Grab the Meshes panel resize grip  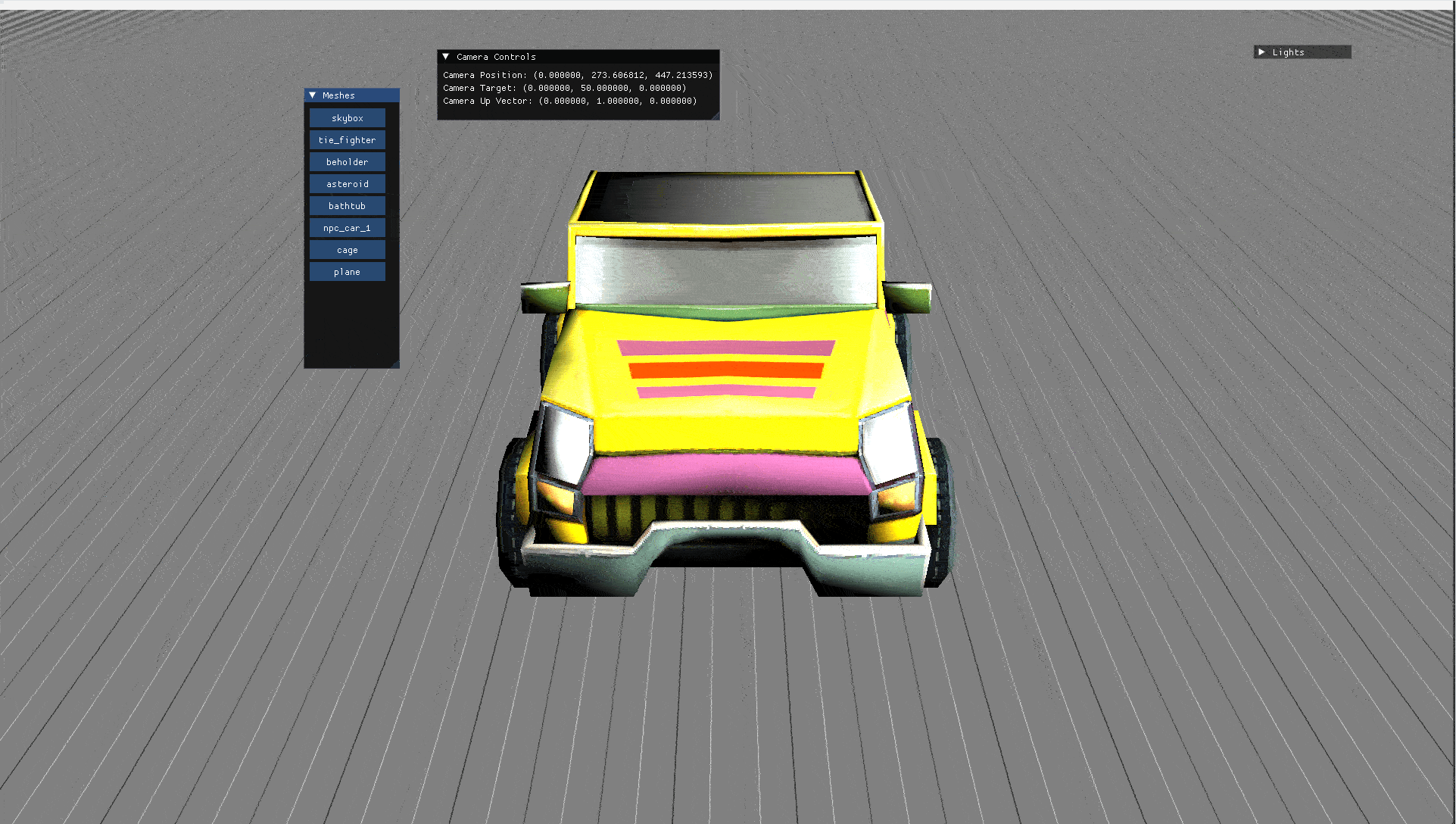click(x=395, y=365)
